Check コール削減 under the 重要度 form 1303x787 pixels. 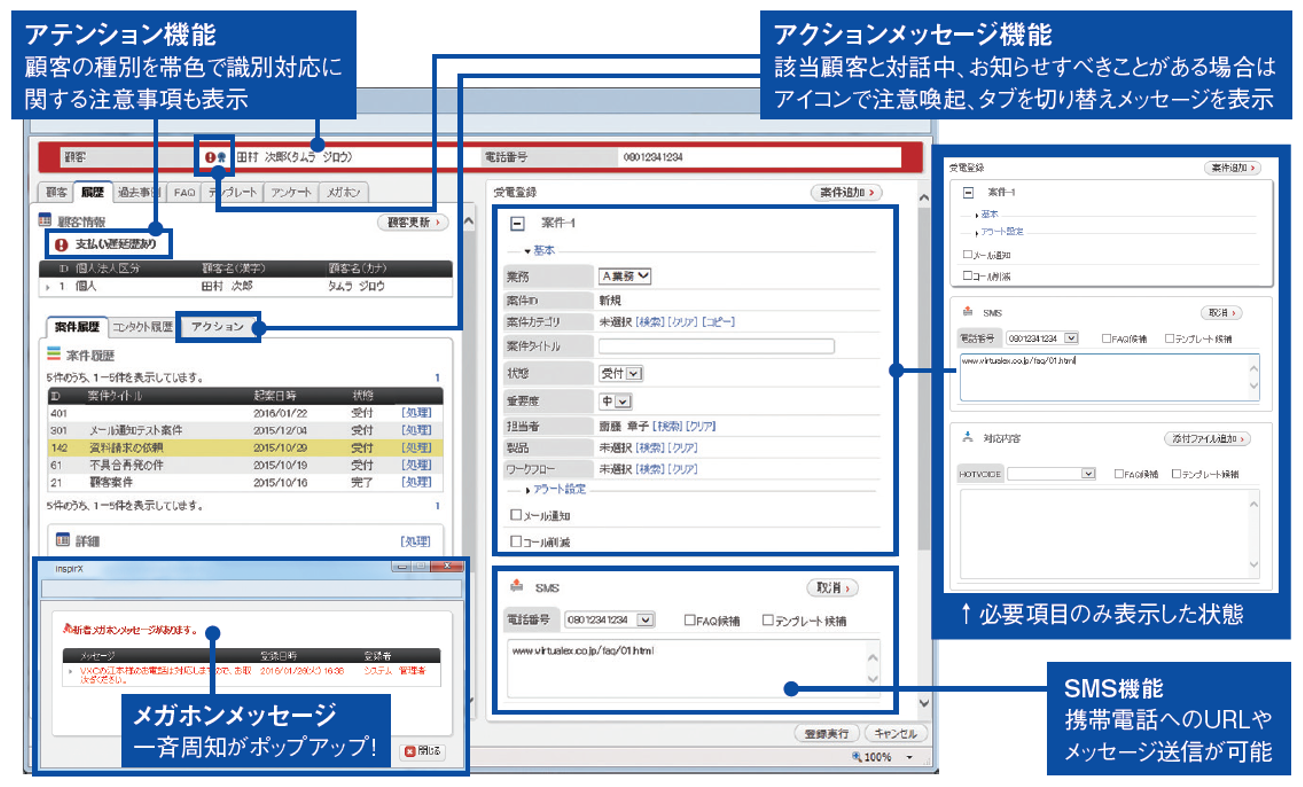516,542
